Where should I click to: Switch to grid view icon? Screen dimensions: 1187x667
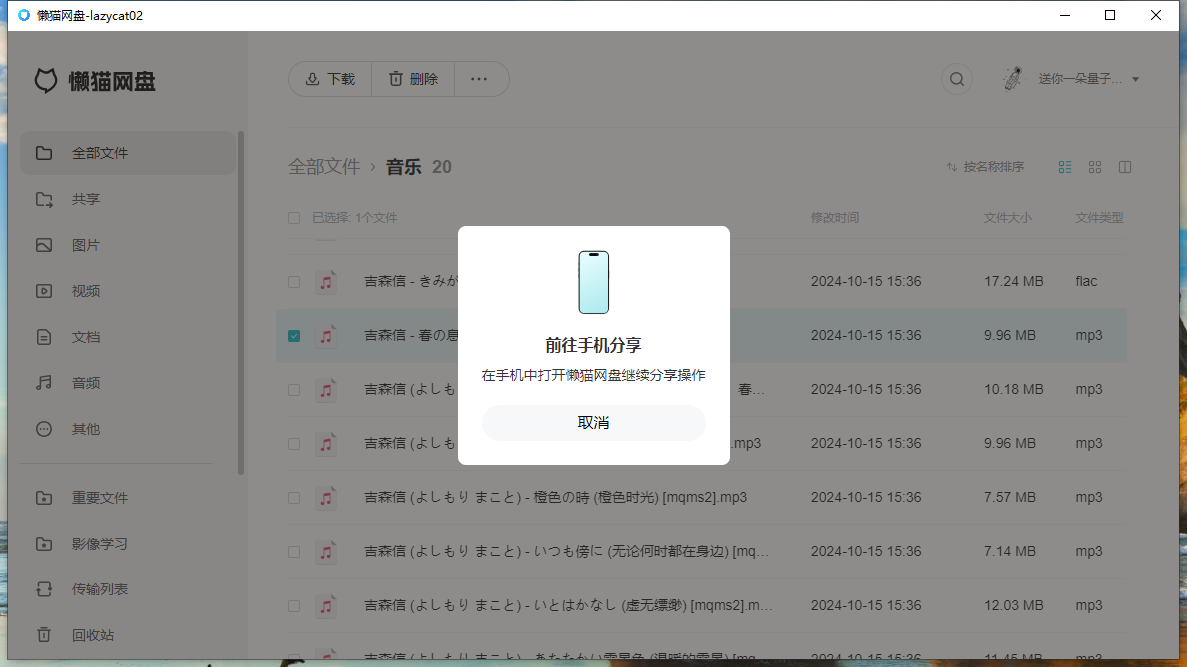(x=1095, y=167)
